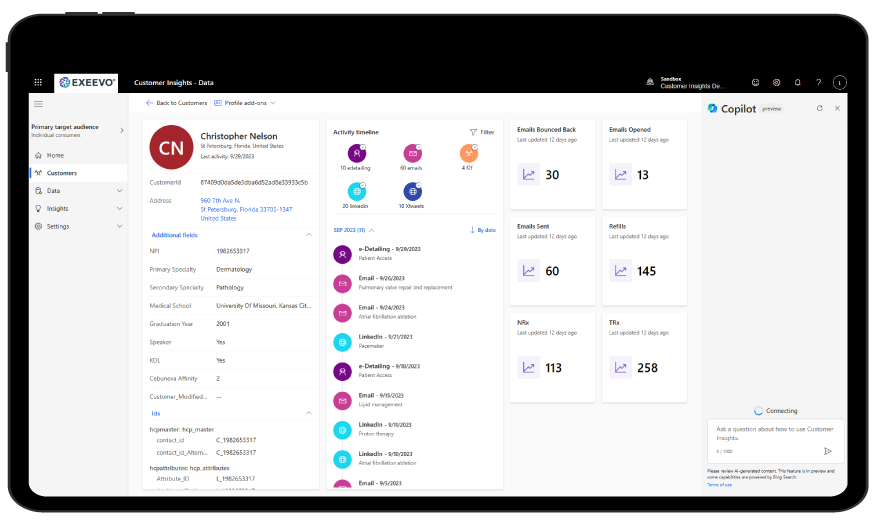
Task: Go to Home in the sidebar
Action: (x=55, y=155)
